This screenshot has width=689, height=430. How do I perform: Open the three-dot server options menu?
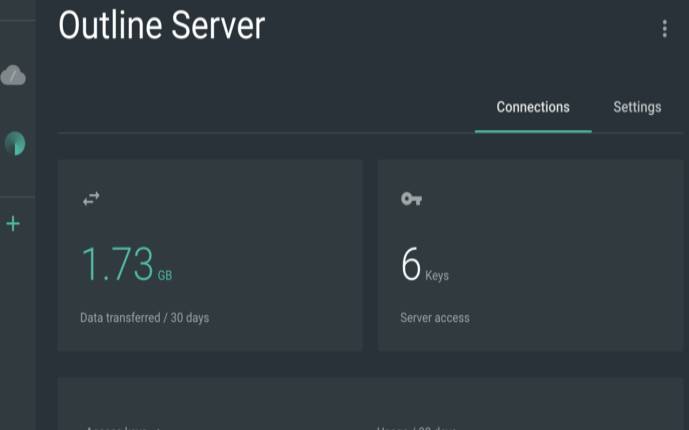664,29
